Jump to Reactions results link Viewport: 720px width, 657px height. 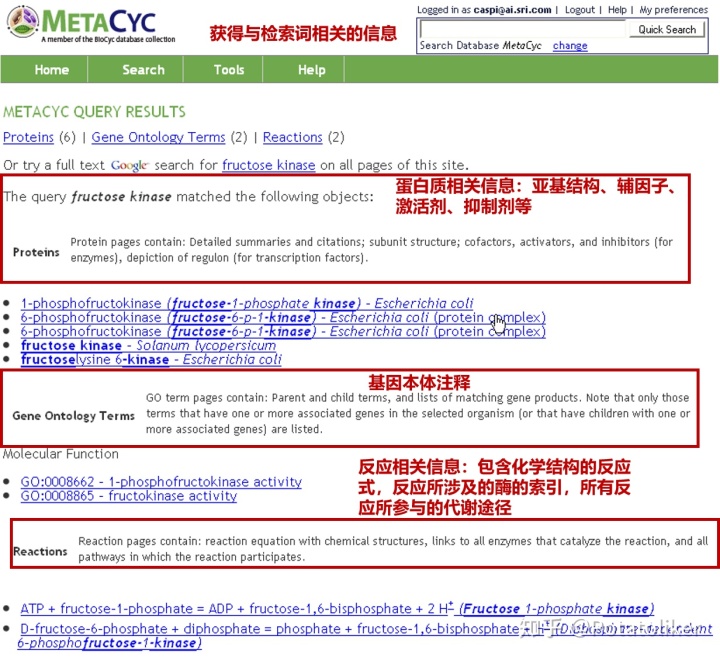click(x=292, y=137)
